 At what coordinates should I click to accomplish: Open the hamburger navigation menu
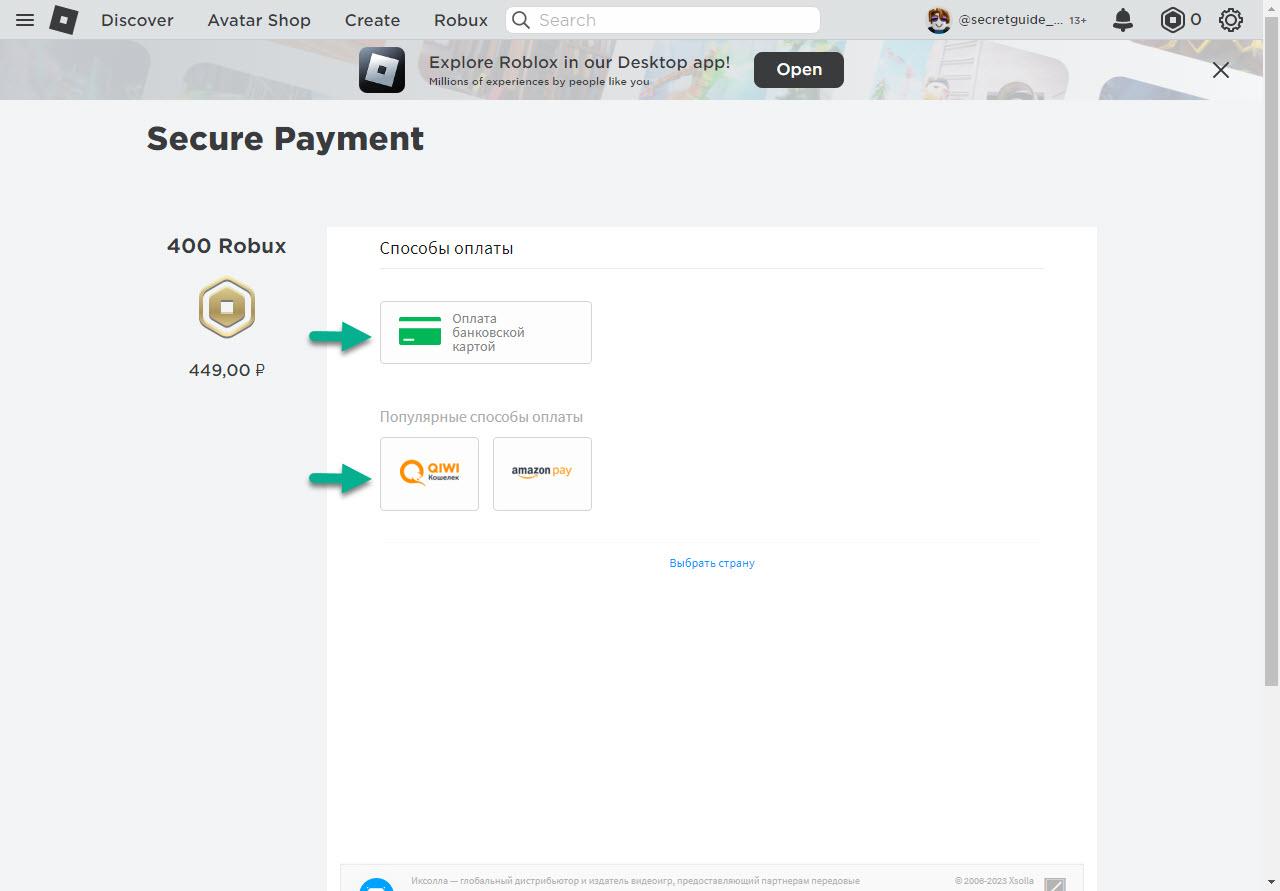pyautogui.click(x=25, y=20)
